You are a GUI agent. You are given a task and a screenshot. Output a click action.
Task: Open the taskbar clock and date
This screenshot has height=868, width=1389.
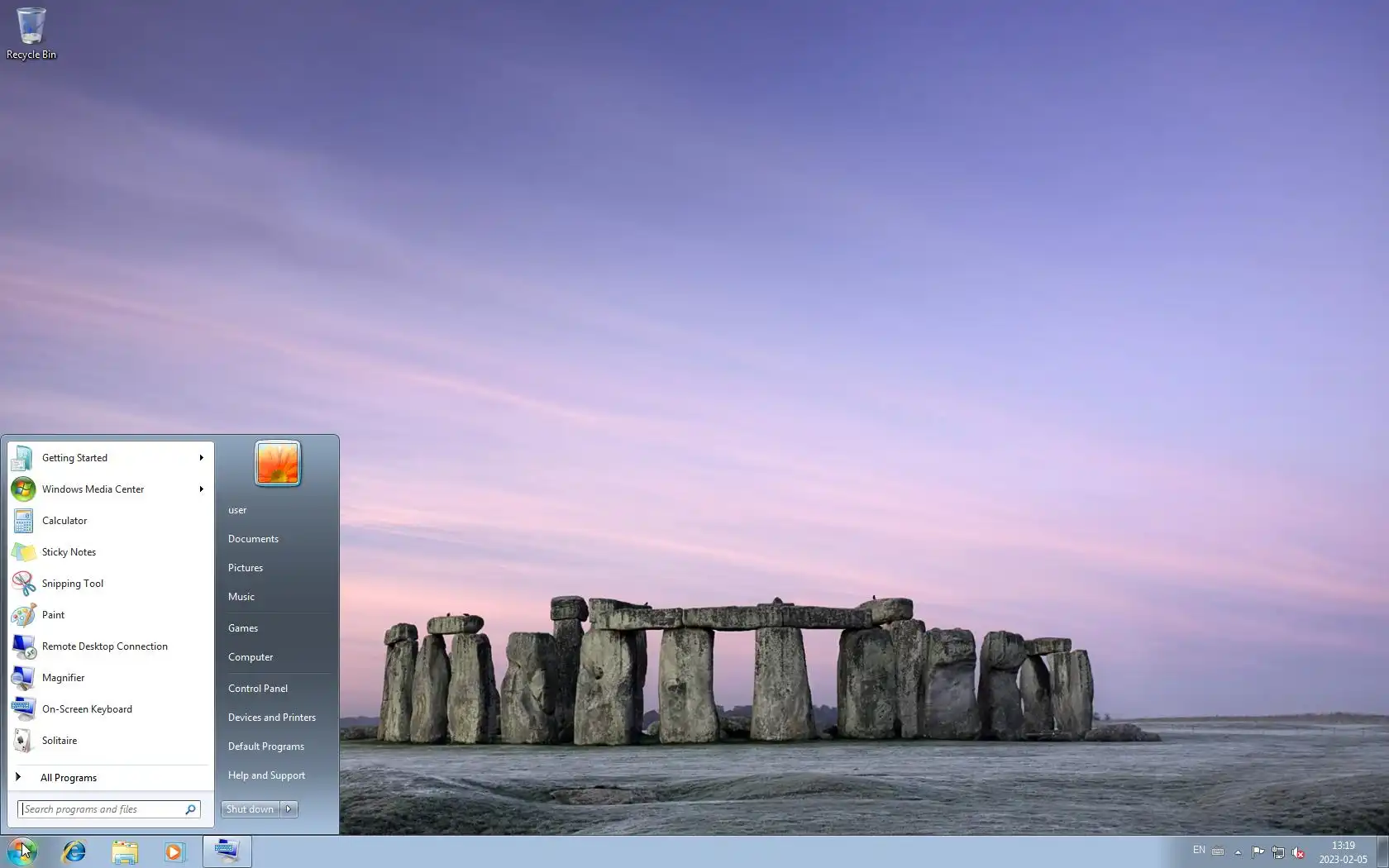[1343, 852]
